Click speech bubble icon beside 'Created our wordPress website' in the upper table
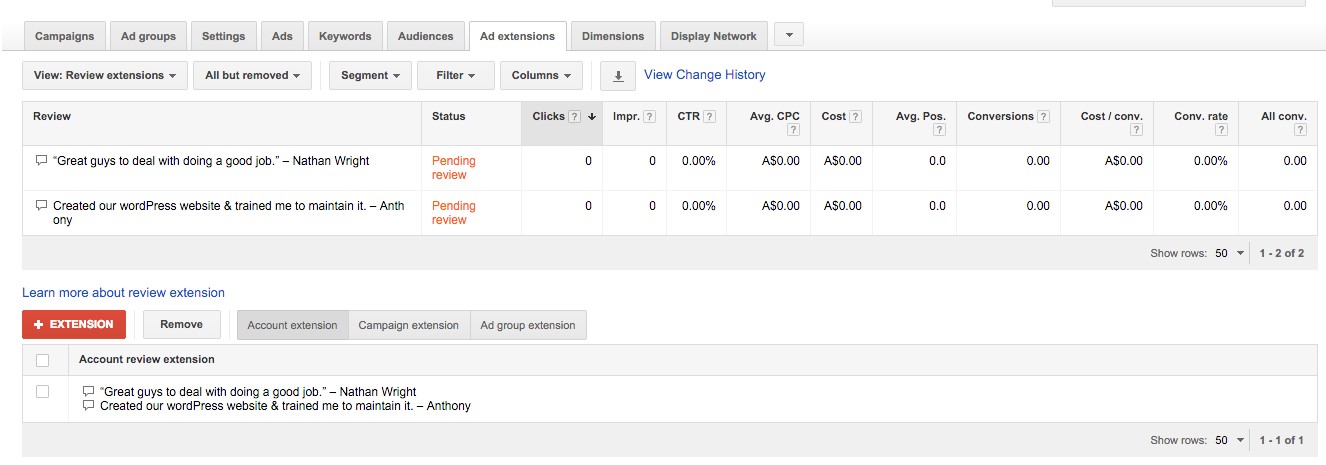 41,205
